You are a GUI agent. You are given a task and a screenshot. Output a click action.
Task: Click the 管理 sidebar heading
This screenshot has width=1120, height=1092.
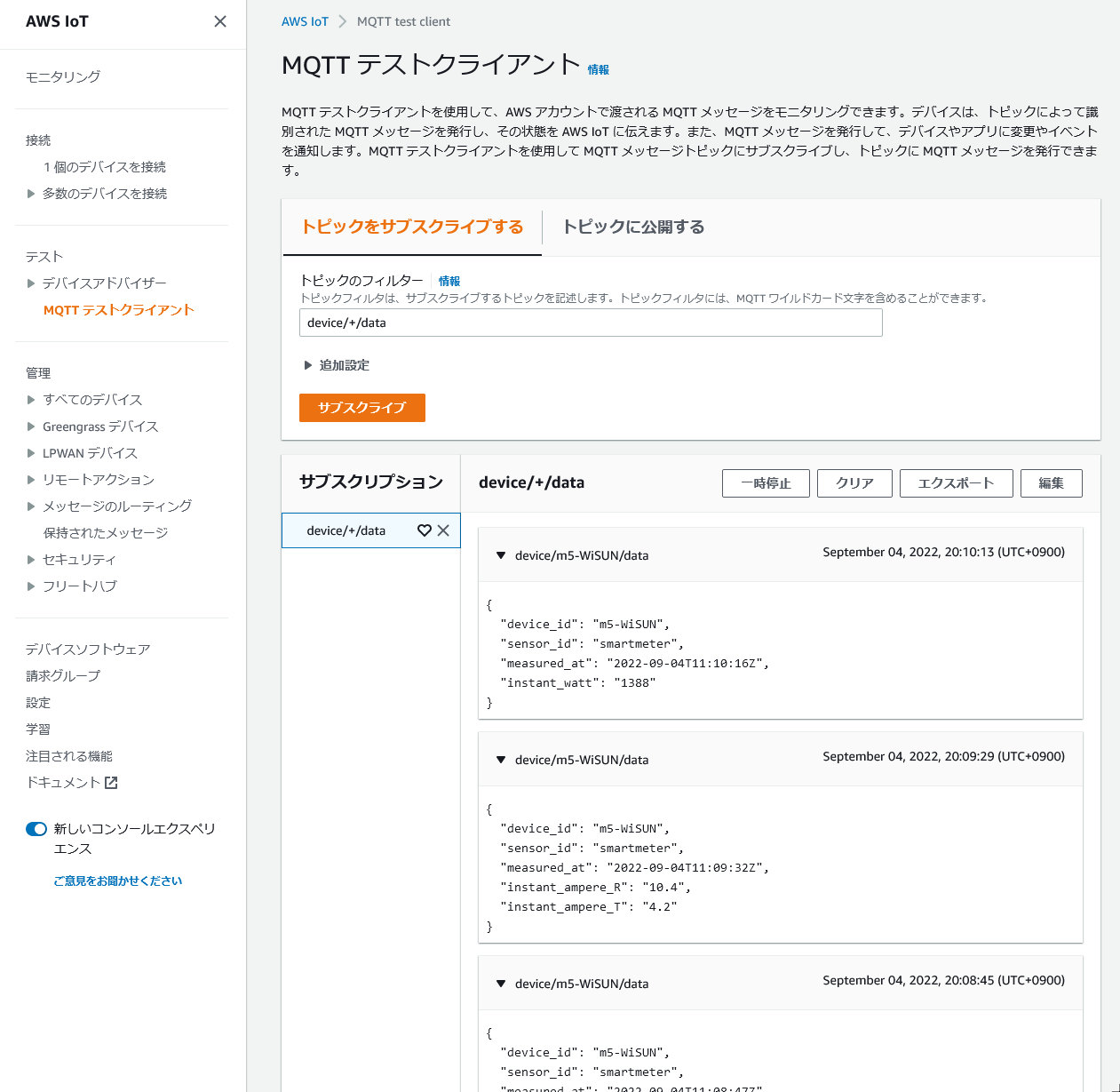[38, 373]
